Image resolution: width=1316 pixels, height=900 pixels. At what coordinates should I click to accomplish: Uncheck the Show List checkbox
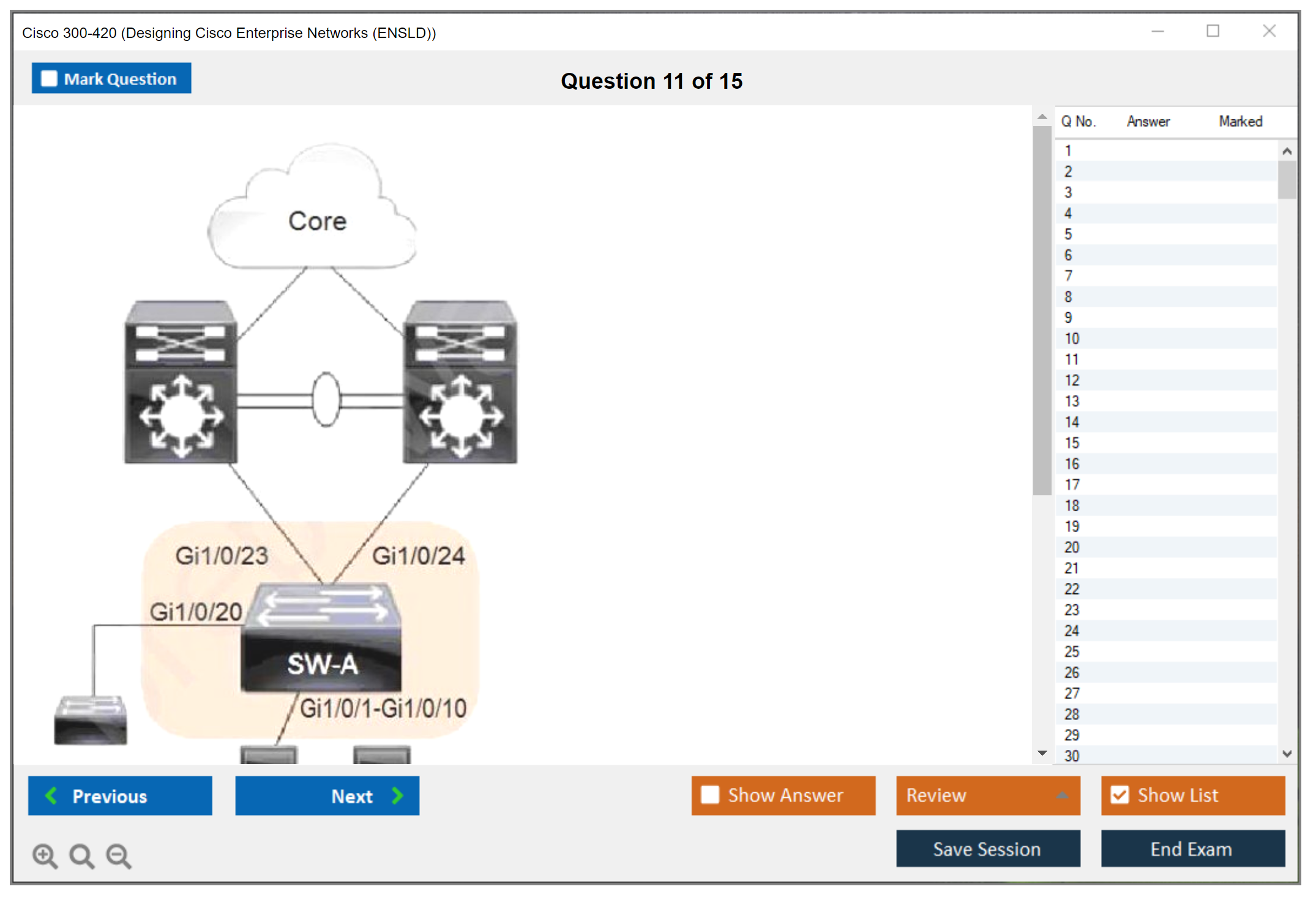[1120, 795]
